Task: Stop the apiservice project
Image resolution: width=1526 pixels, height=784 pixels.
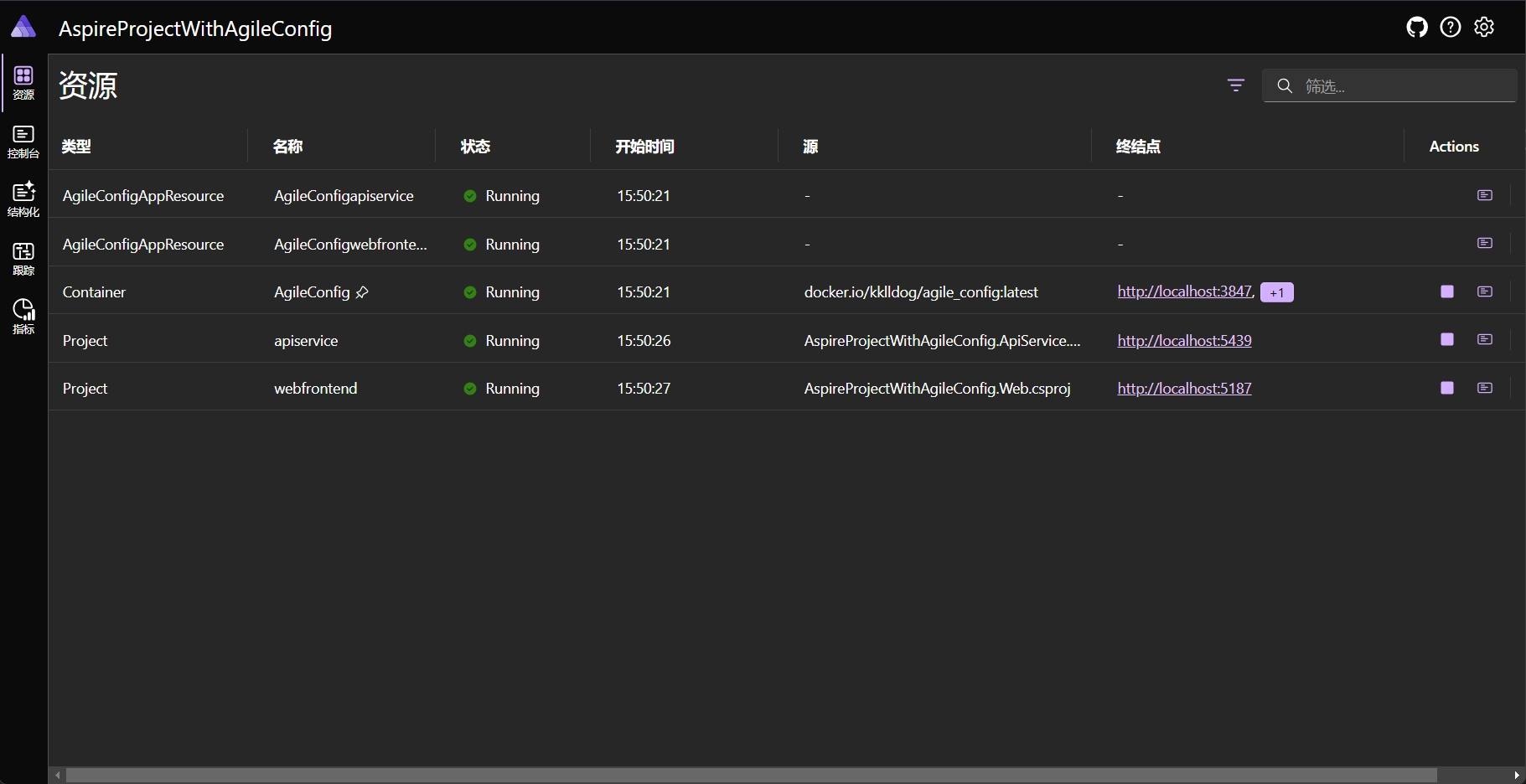Action: point(1446,339)
